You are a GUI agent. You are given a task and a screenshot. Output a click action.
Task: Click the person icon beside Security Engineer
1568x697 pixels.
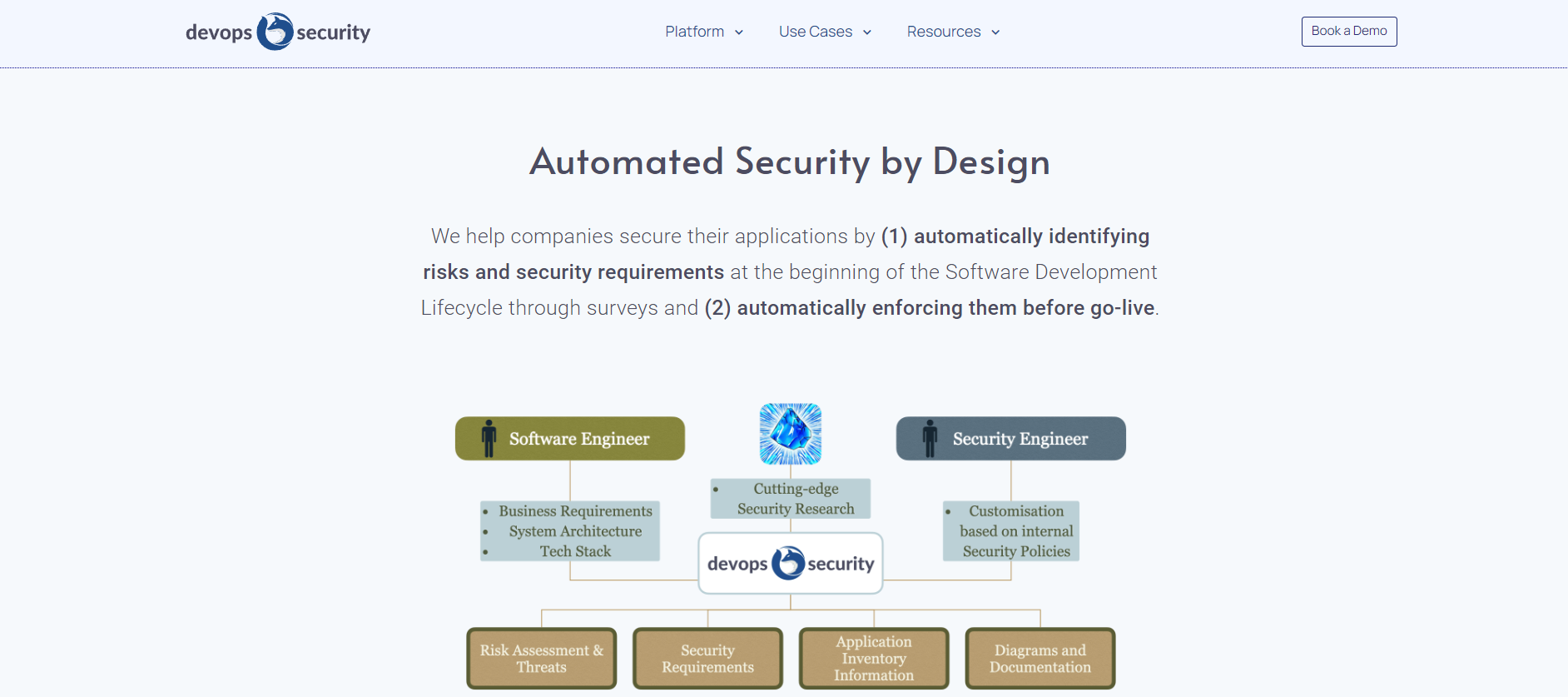click(x=930, y=438)
